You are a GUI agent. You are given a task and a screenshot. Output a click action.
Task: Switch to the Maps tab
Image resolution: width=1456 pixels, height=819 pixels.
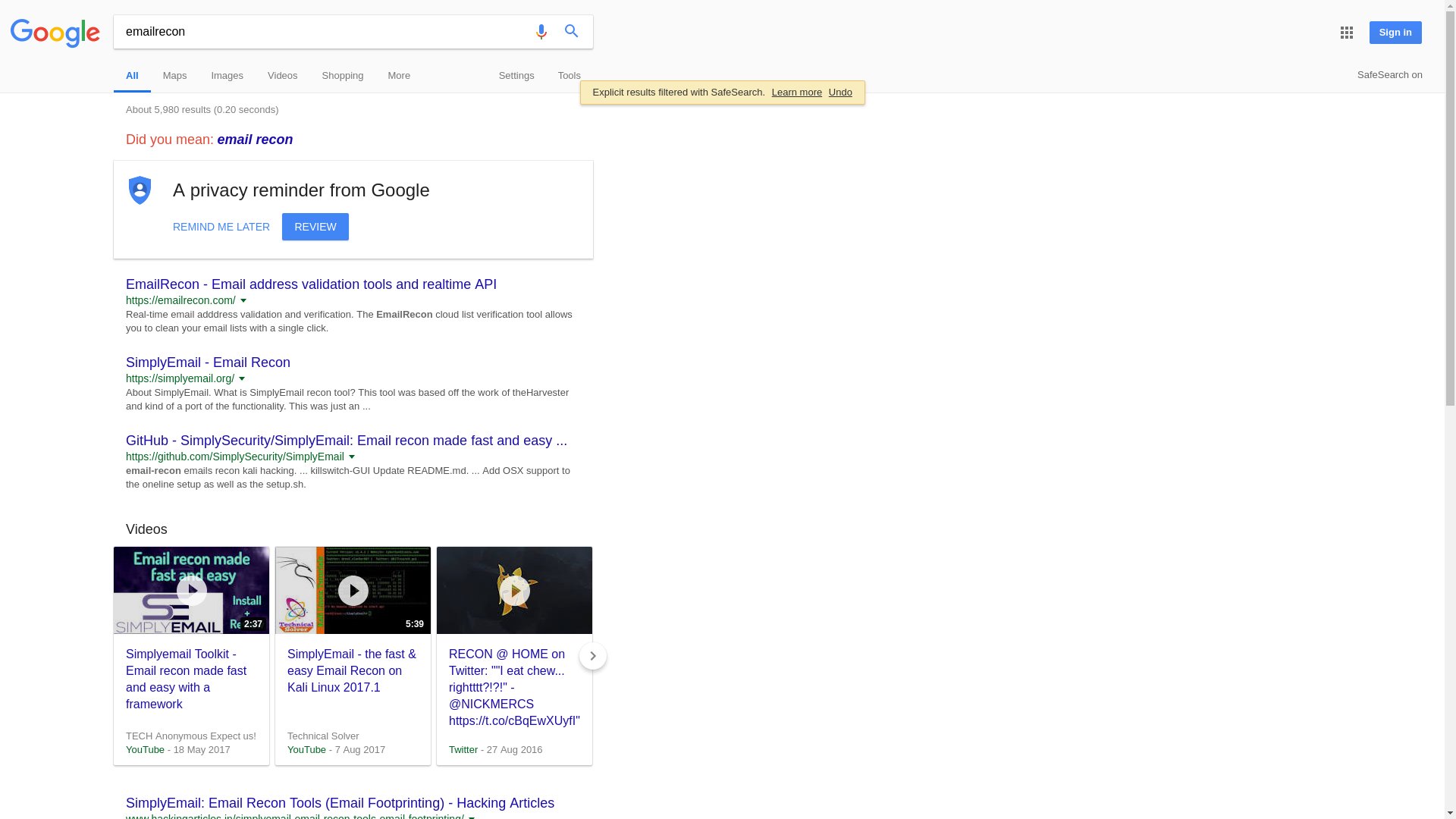tap(174, 76)
